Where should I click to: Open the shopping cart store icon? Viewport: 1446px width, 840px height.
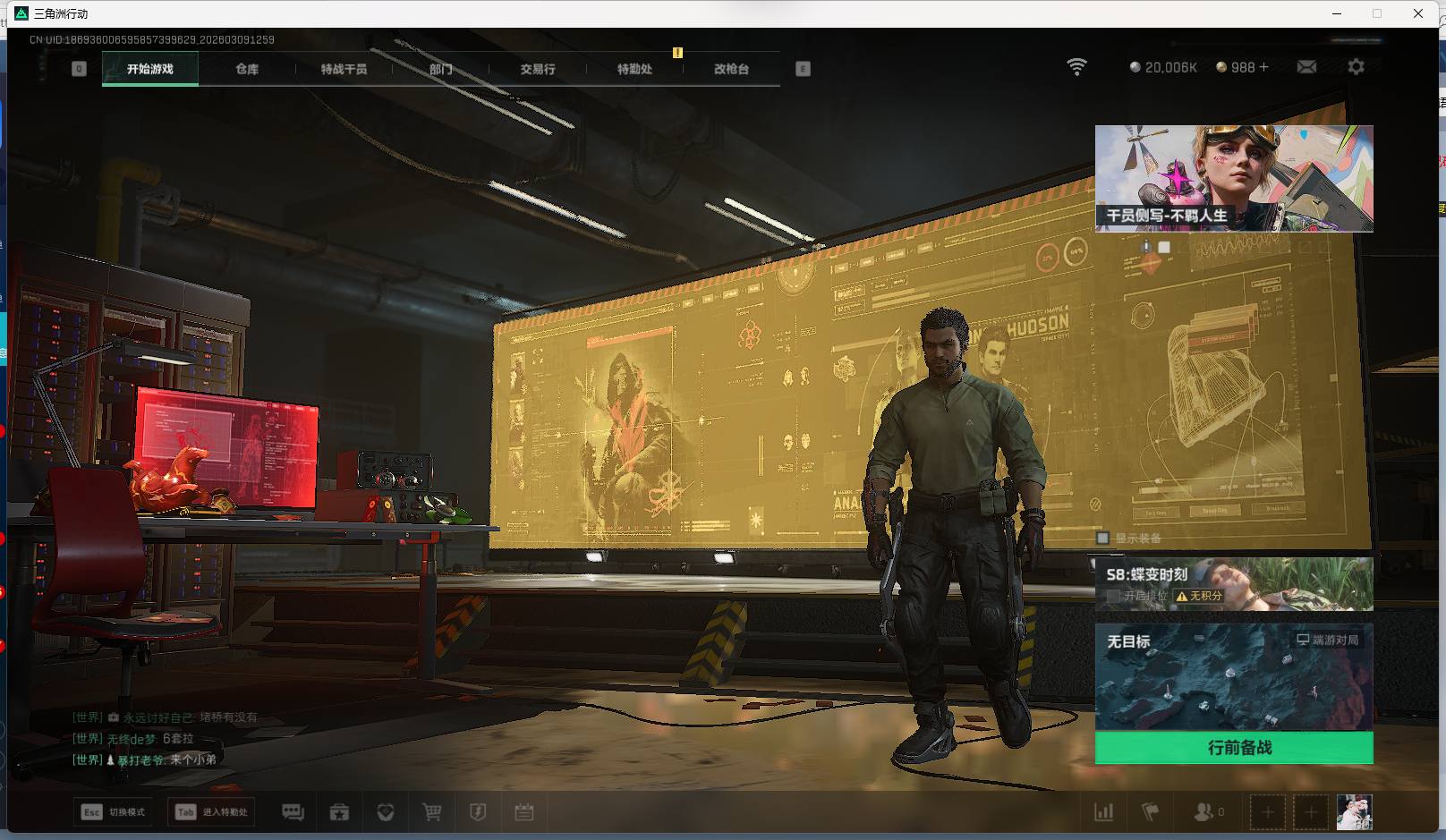pyautogui.click(x=432, y=812)
